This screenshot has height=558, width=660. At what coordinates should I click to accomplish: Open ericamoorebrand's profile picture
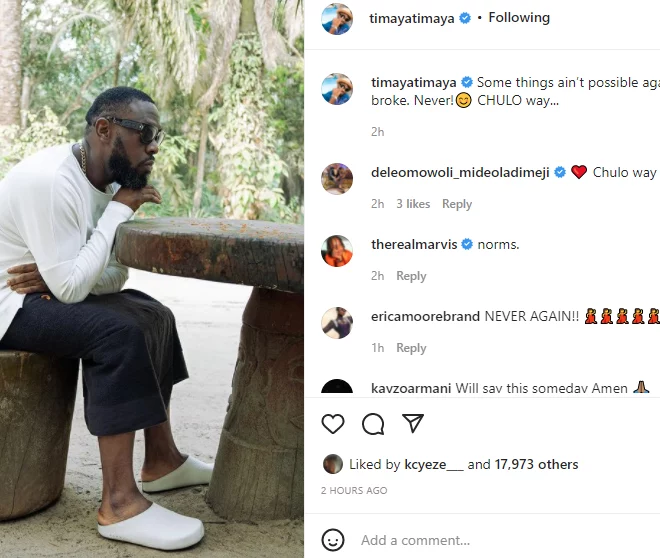(337, 323)
